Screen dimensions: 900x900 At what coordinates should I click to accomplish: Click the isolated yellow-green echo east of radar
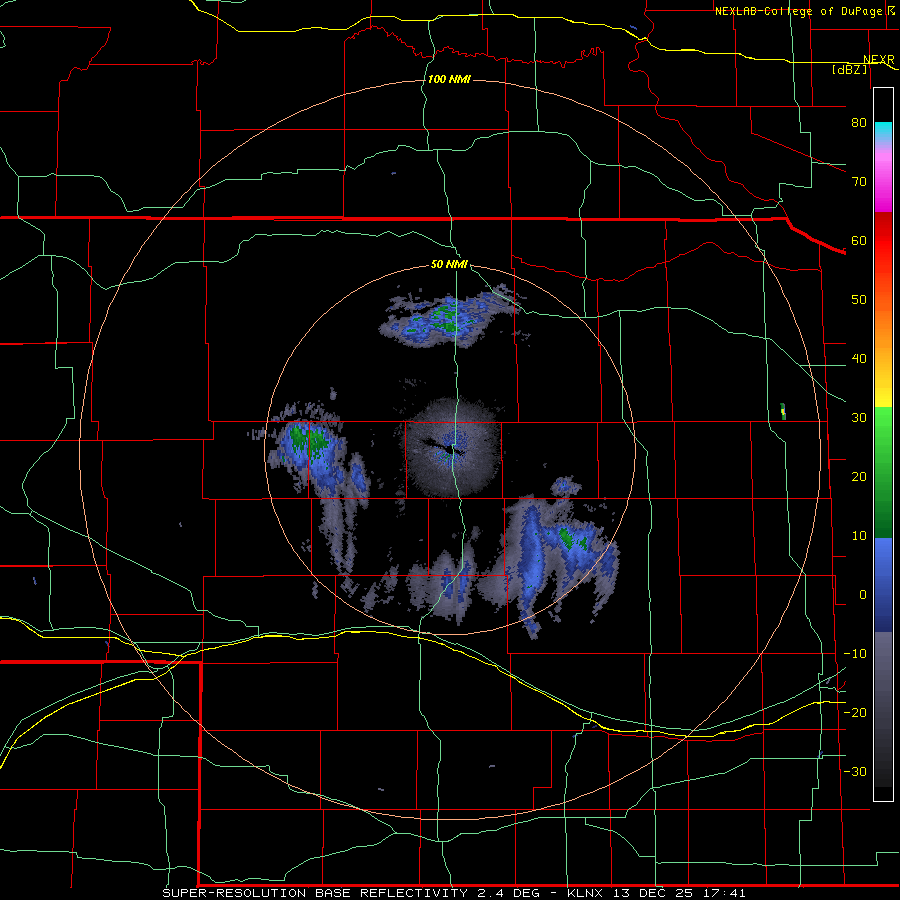(783, 411)
